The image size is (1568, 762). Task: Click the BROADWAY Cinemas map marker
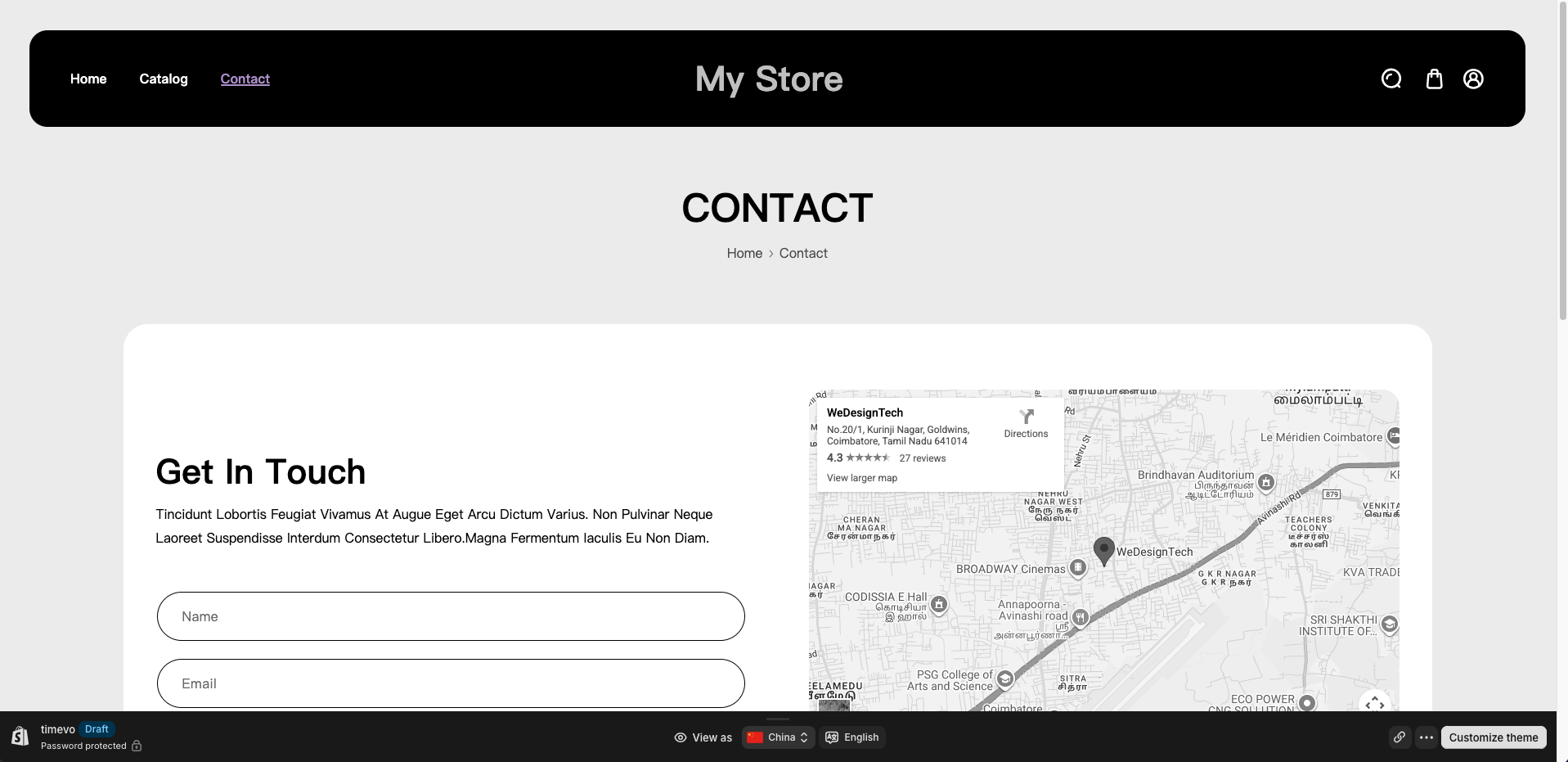[x=1078, y=568]
